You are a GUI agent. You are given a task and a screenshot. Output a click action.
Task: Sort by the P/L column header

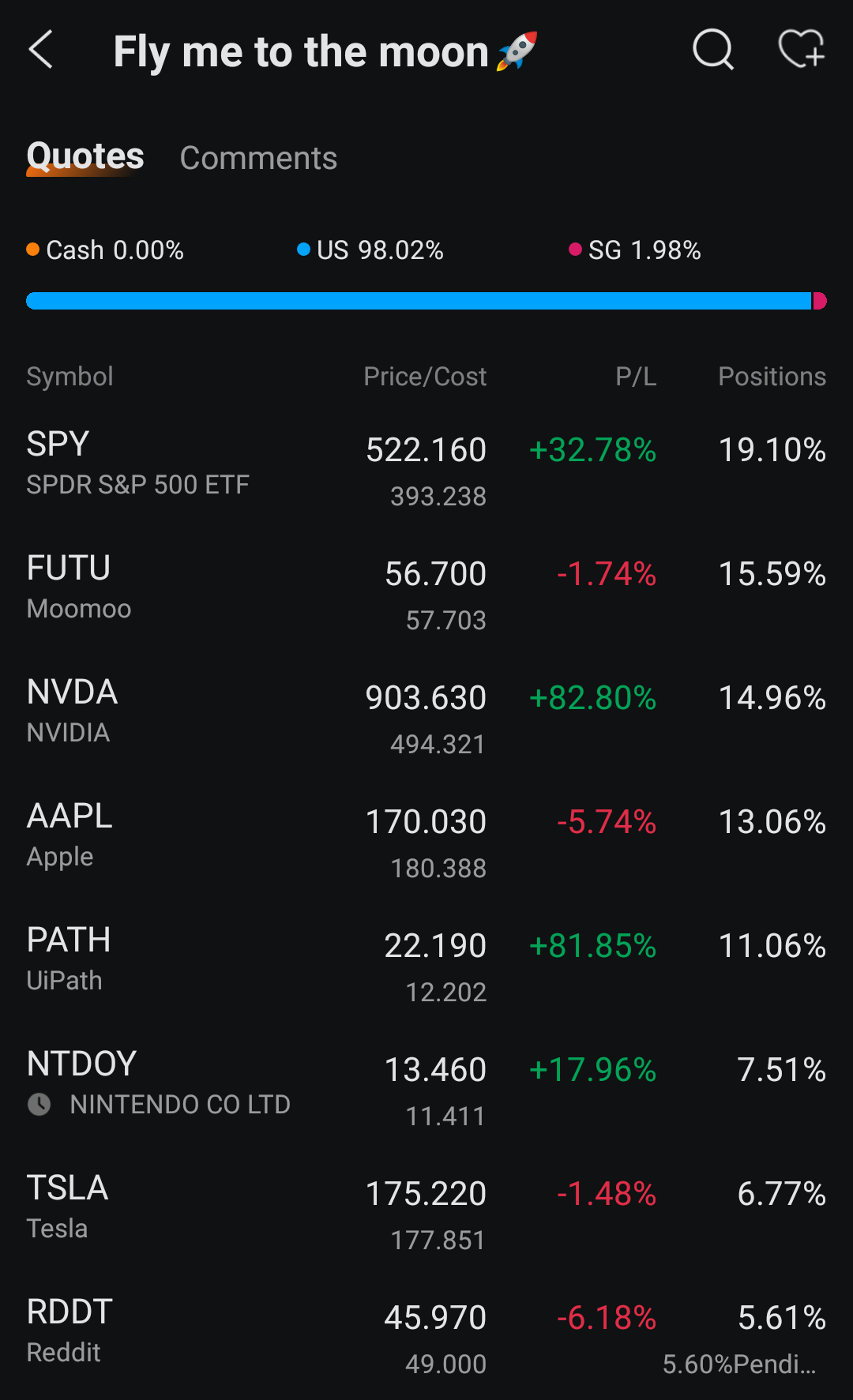pos(636,377)
